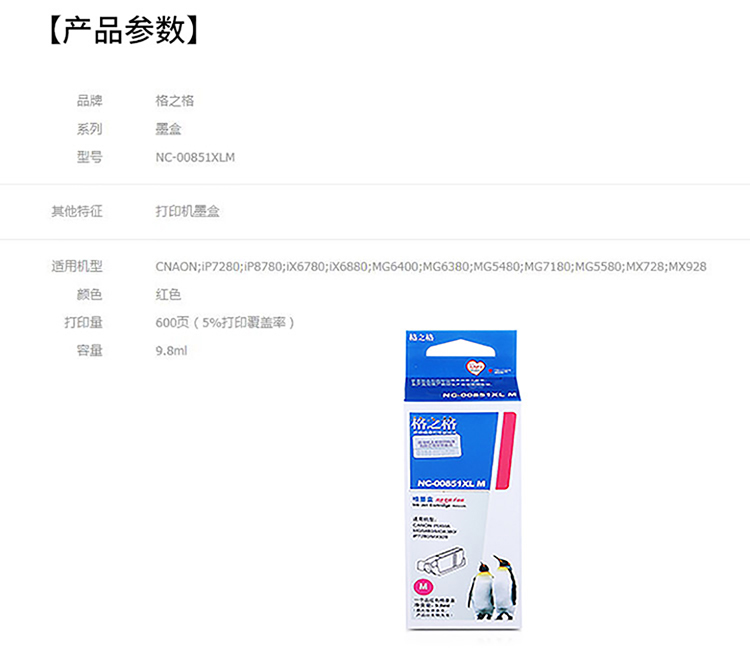Click the 9.8ml capacity value

point(171,351)
